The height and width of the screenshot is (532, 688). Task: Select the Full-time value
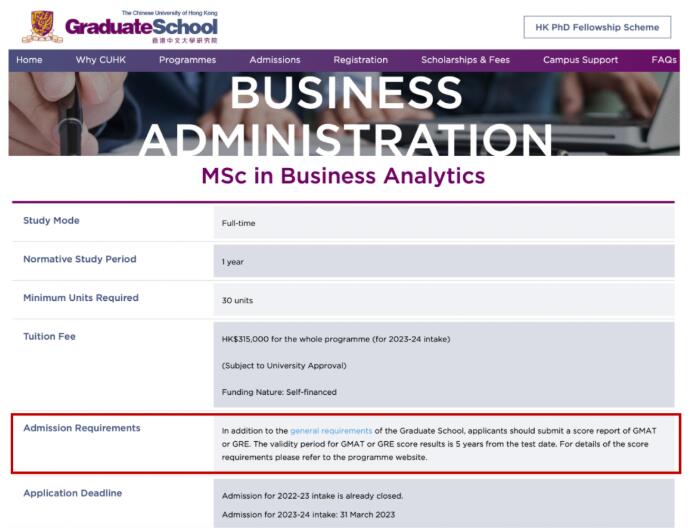point(238,223)
